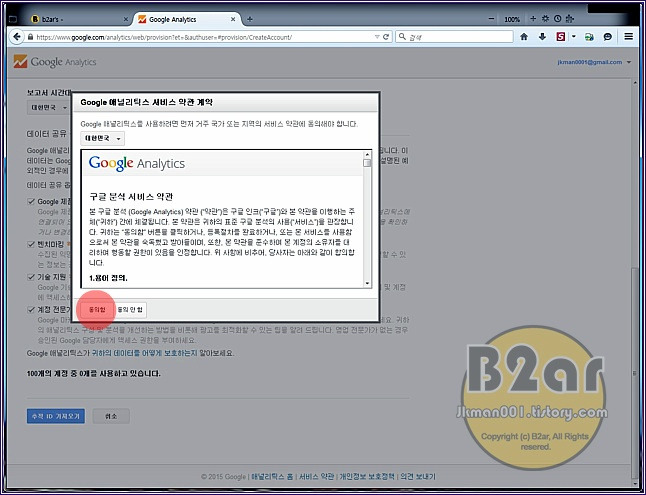646x495 pixels.
Task: Toggle the 벤치마킹 checkbox
Action: 31,244
